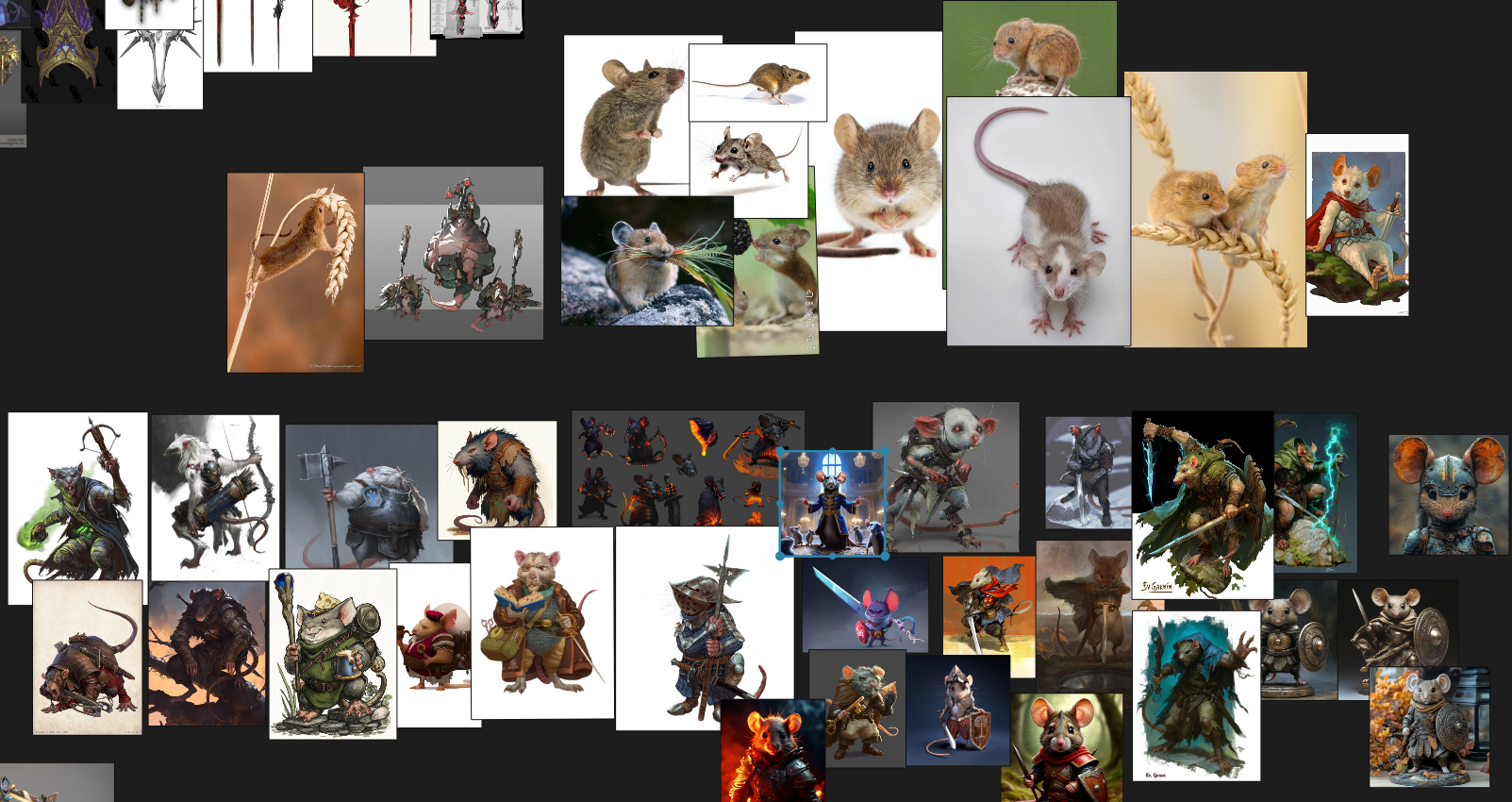Click bottom-left corner handle of selected mouse image
The height and width of the screenshot is (802, 1512).
coord(780,557)
